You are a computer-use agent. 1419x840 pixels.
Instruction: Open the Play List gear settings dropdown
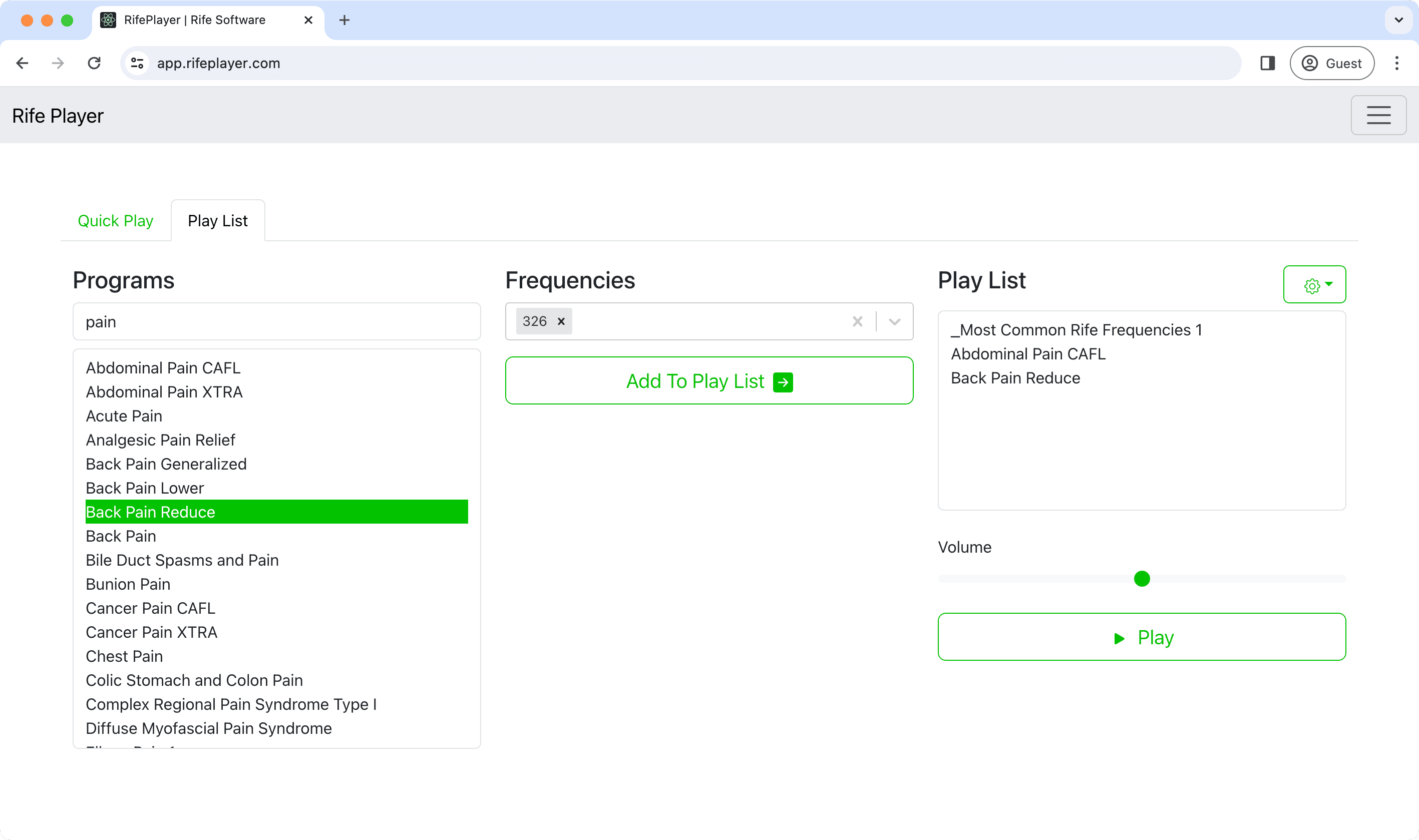(x=1314, y=284)
